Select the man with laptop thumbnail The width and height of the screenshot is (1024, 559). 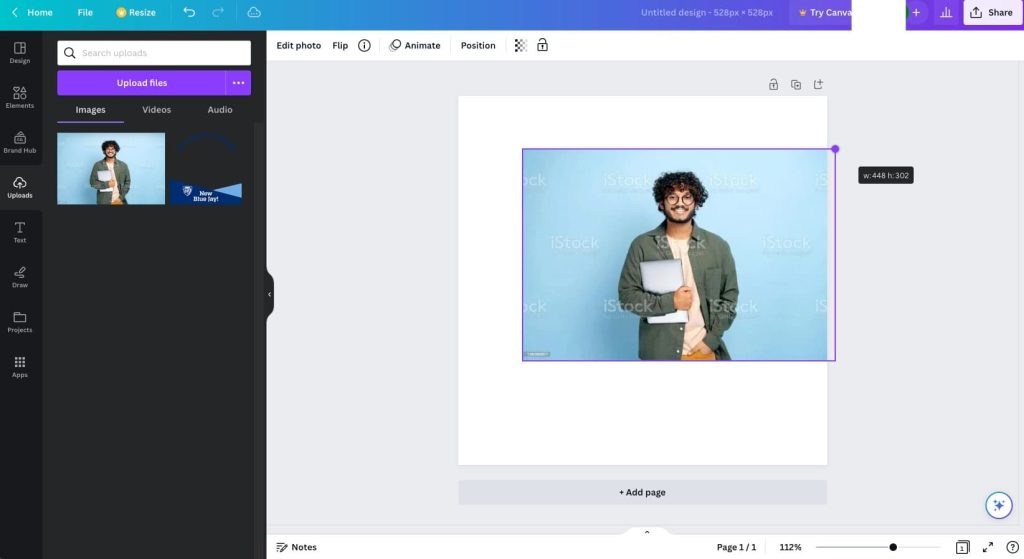(111, 168)
